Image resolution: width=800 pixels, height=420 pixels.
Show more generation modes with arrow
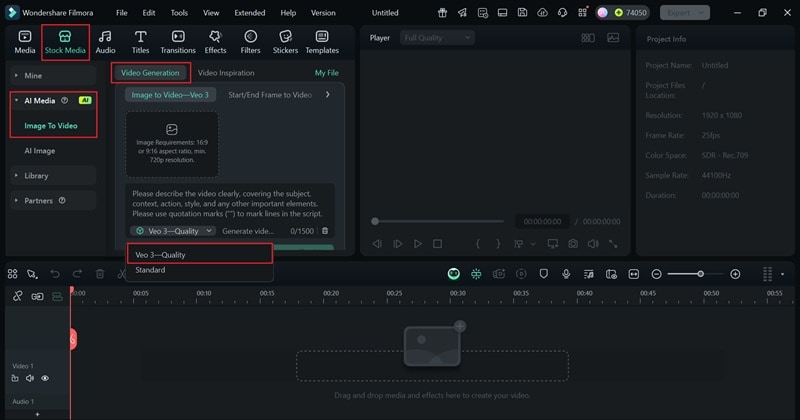click(x=328, y=94)
